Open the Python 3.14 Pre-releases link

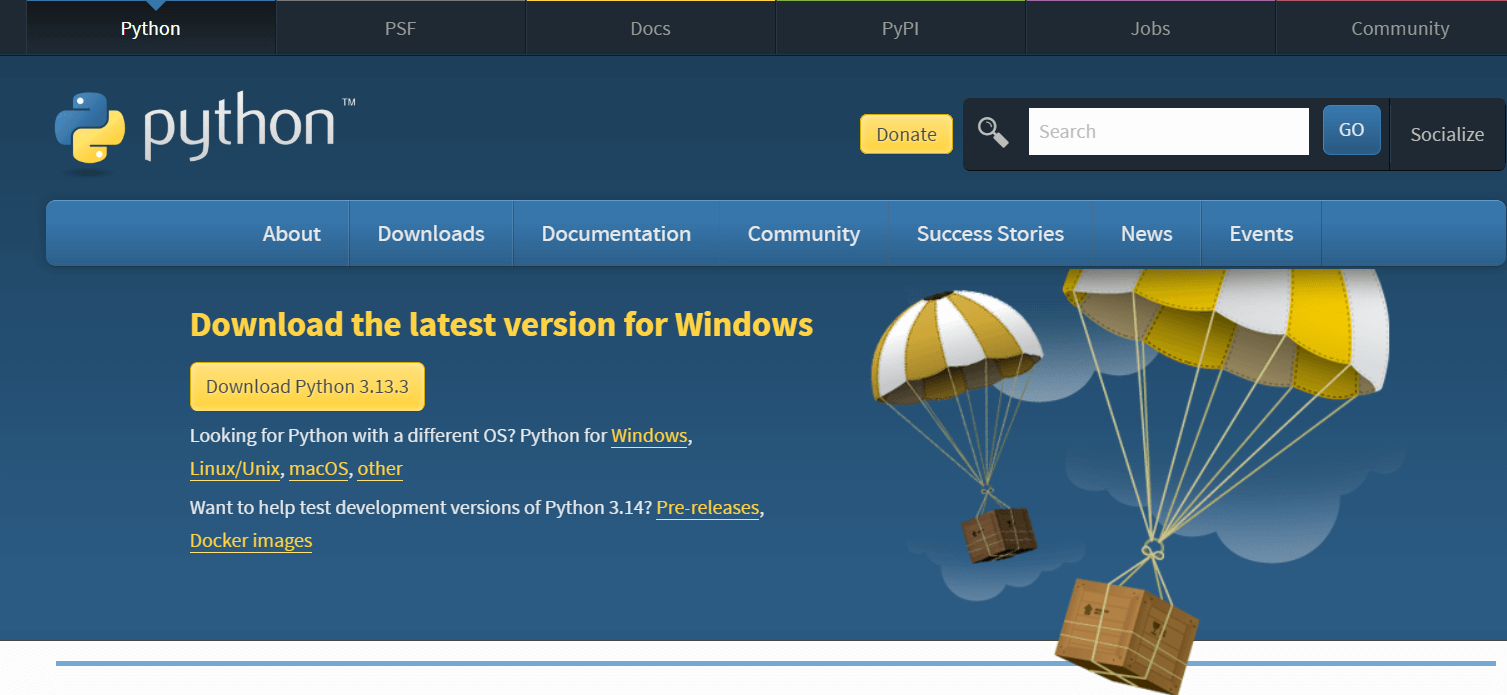(x=707, y=507)
